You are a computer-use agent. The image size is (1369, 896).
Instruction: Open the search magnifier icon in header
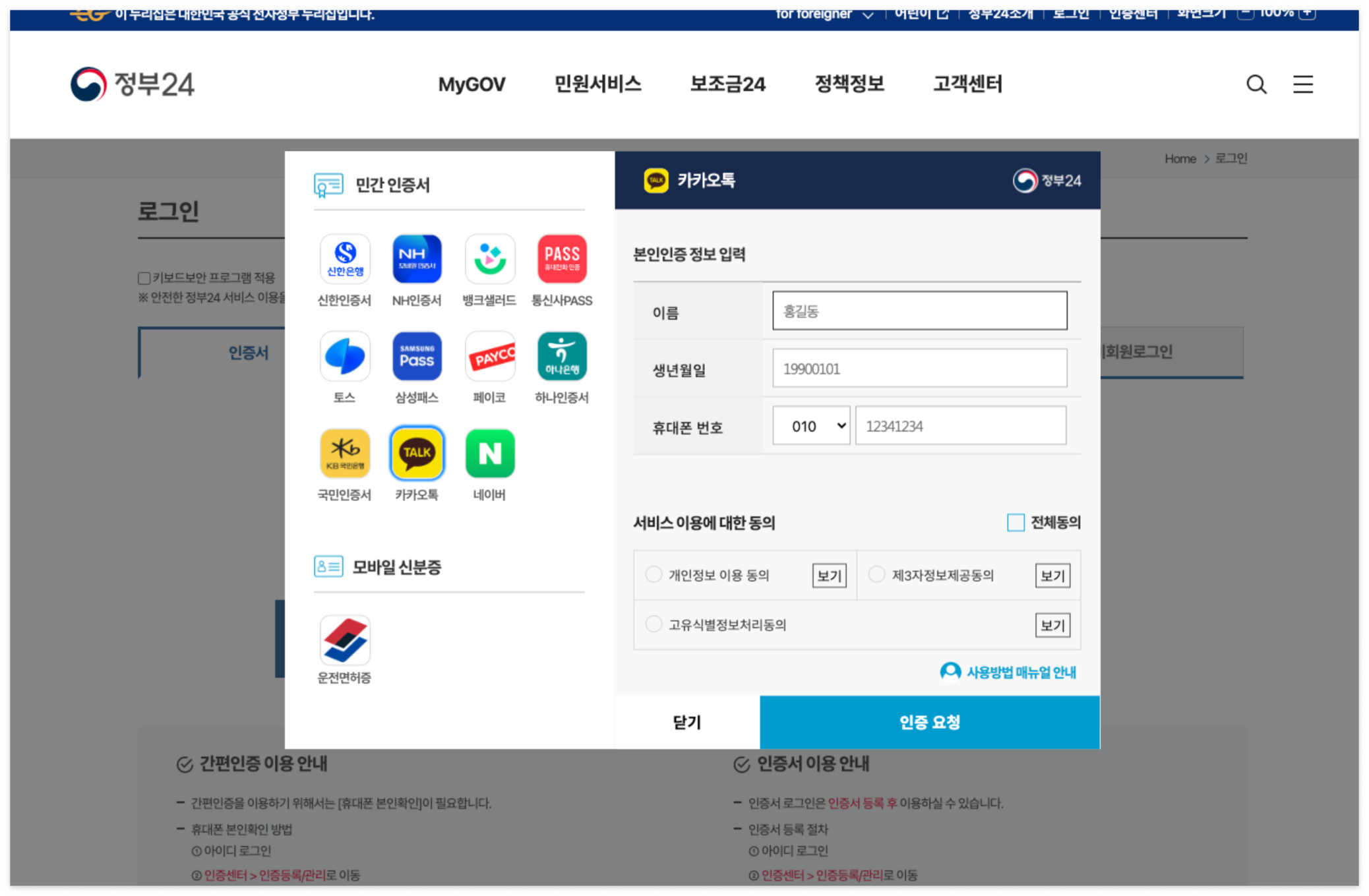pyautogui.click(x=1256, y=84)
